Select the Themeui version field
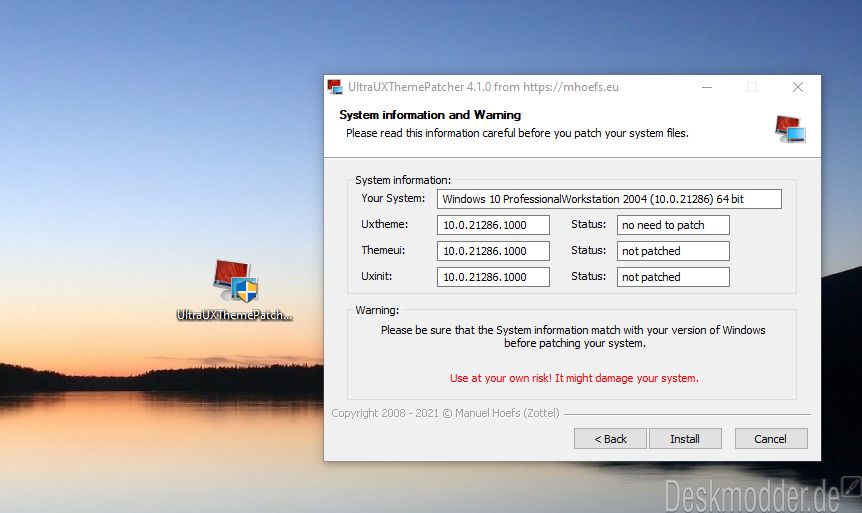The width and height of the screenshot is (862, 513). [x=493, y=251]
